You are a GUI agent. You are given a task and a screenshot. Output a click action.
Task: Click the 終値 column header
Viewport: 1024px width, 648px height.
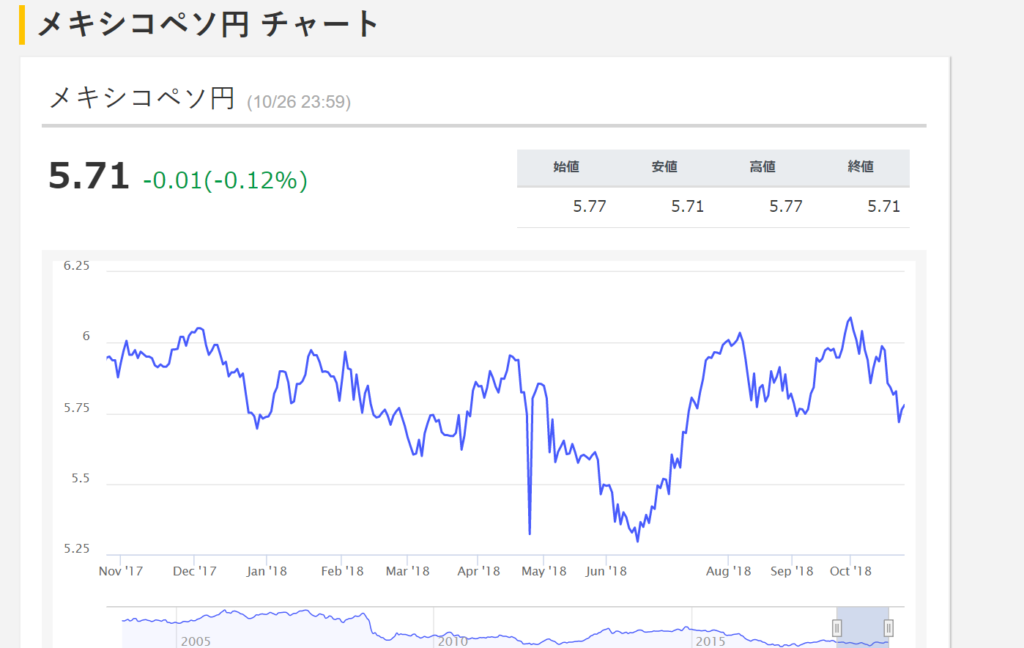(860, 167)
